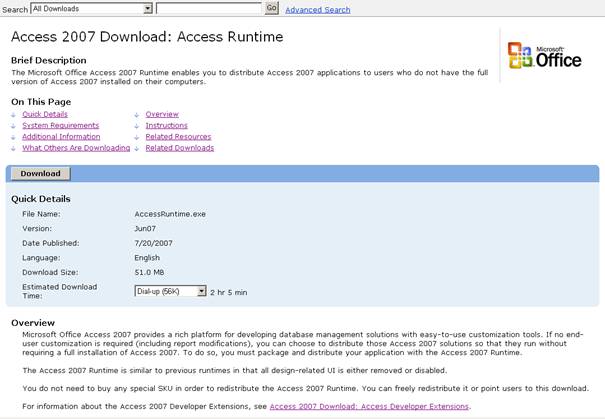
Task: Open the Advanced Search link
Action: tap(318, 10)
